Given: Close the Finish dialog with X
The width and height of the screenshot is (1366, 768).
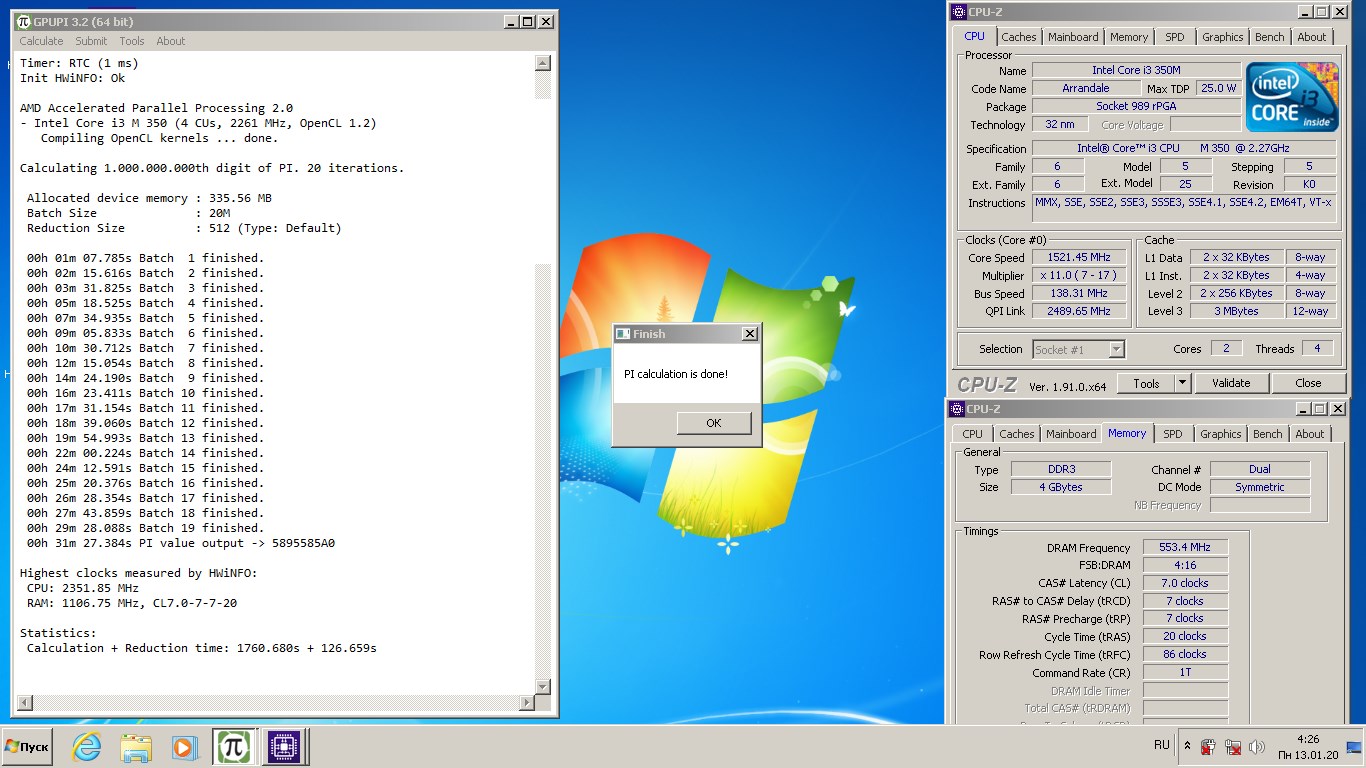Looking at the screenshot, I should (749, 334).
